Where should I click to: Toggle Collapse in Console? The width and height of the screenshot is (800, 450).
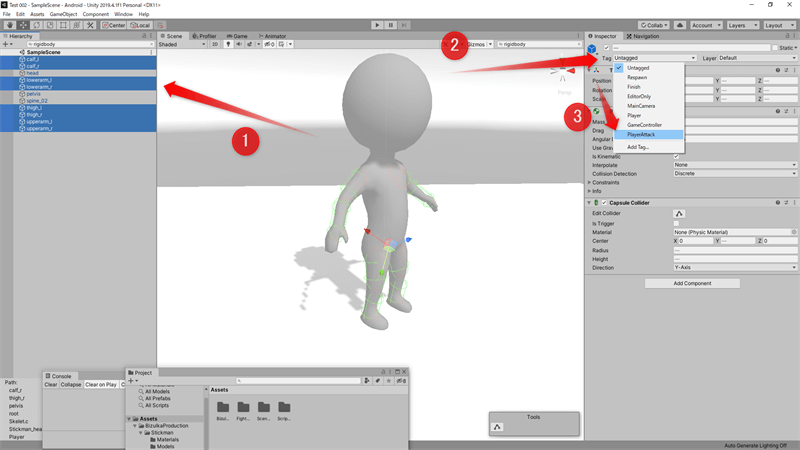click(71, 385)
